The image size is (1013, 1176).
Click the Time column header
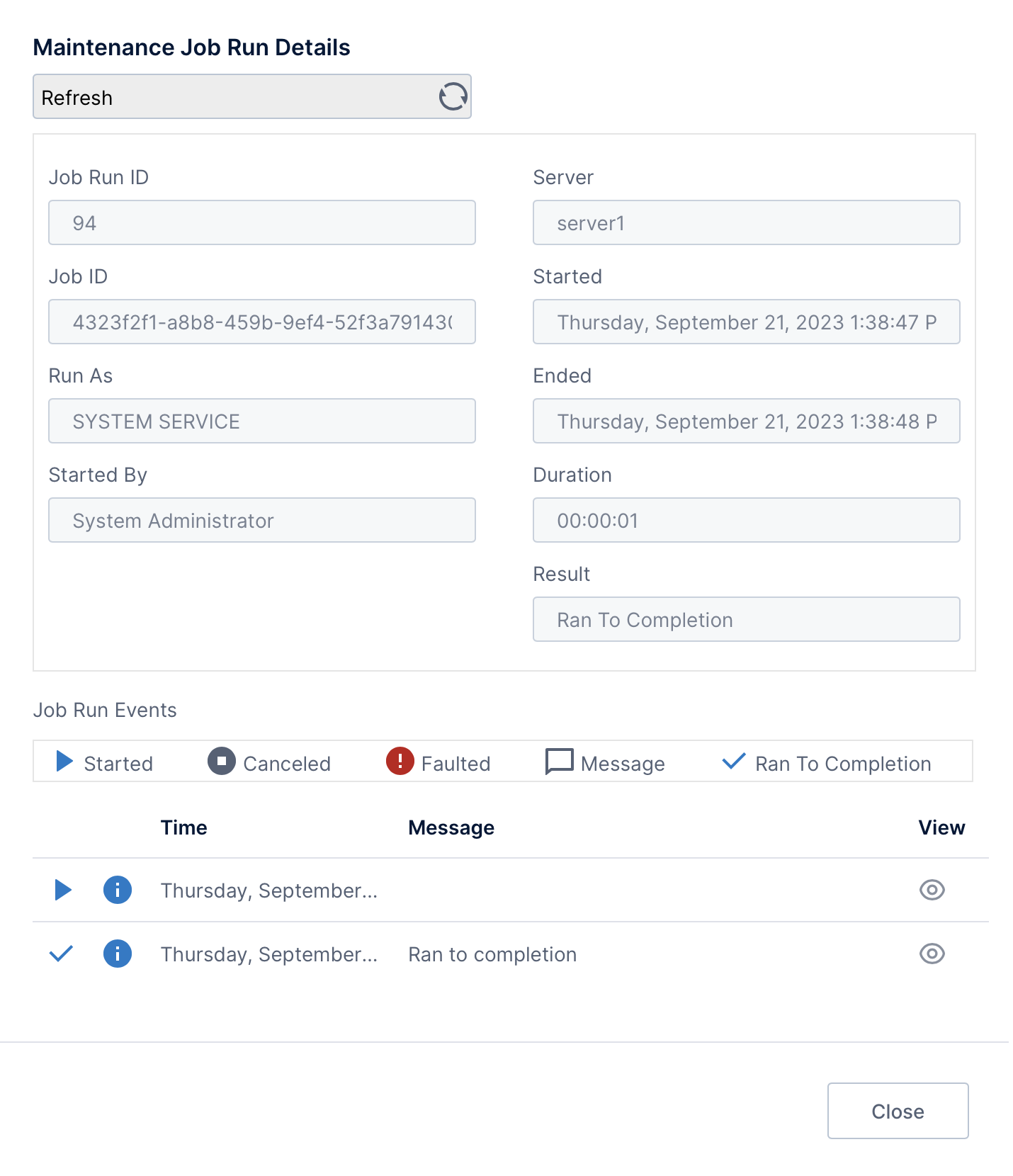click(x=183, y=827)
